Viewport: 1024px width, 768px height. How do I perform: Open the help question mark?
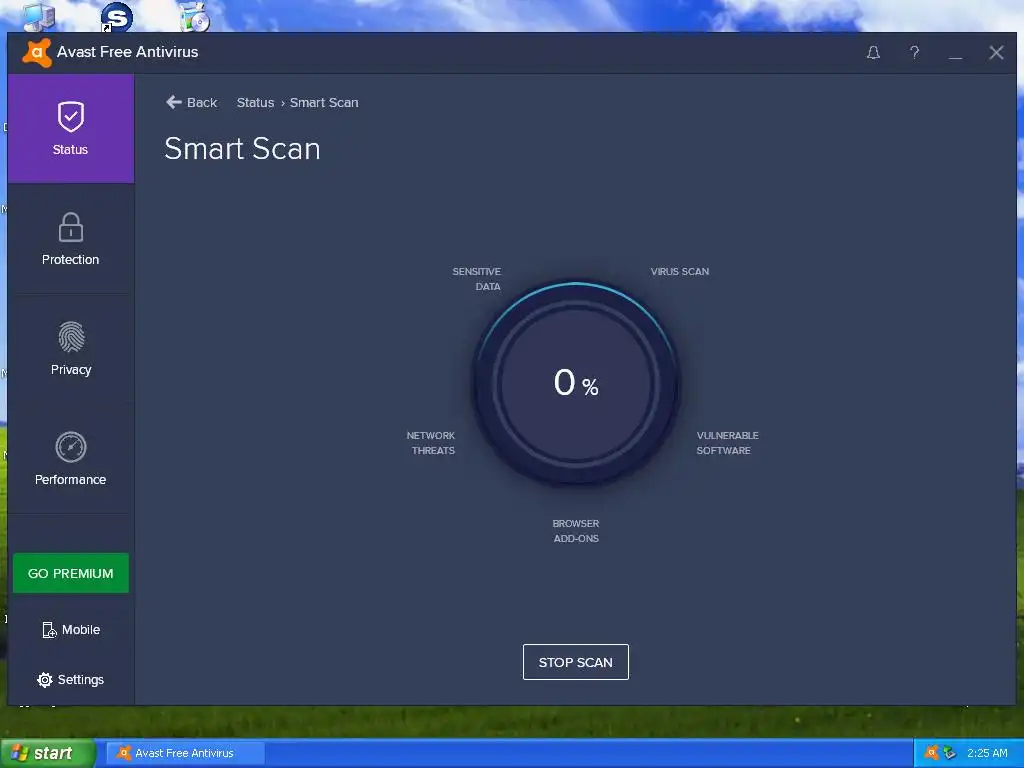click(x=914, y=52)
